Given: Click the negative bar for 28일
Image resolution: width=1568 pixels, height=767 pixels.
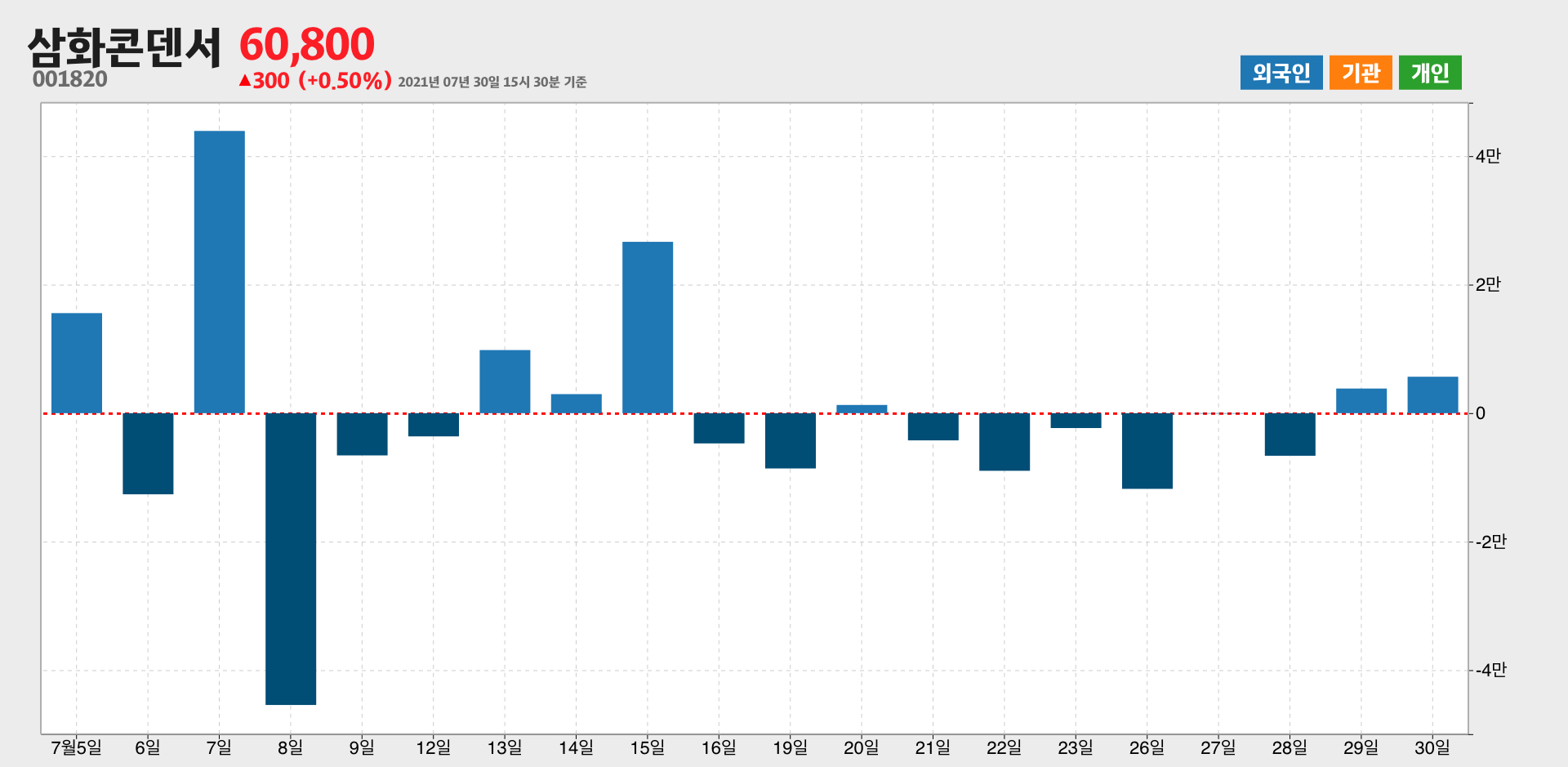Looking at the screenshot, I should (x=1290, y=435).
